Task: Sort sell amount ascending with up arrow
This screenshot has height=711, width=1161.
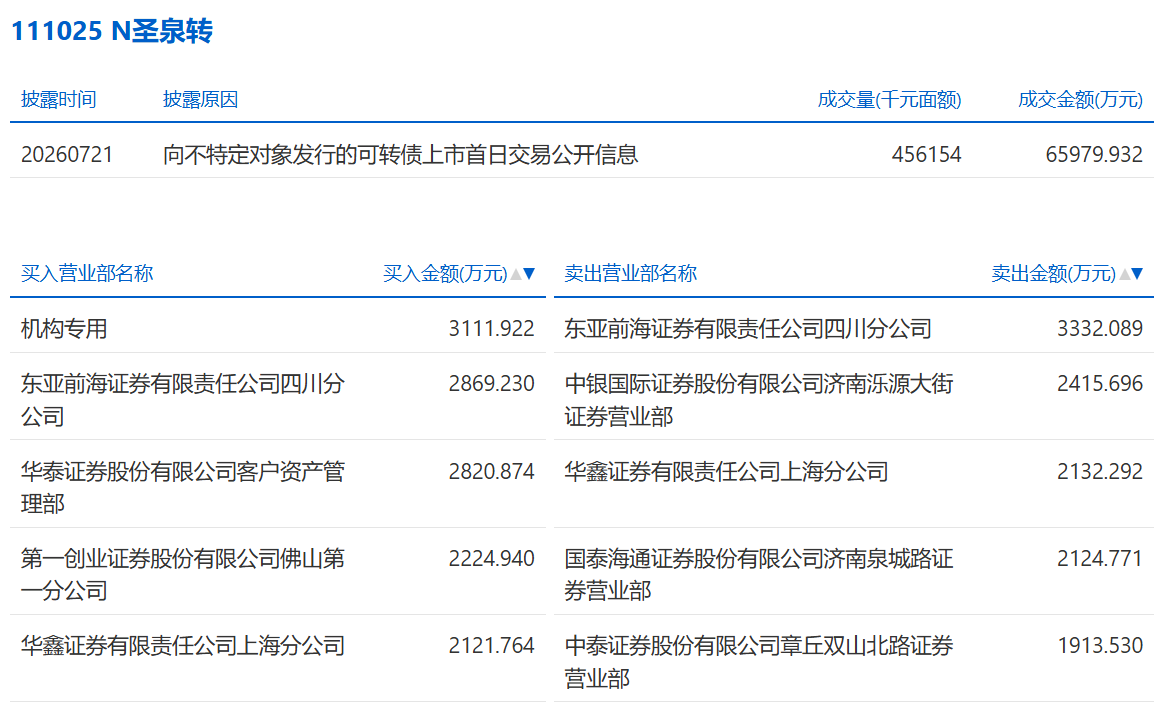Action: coord(1125,274)
